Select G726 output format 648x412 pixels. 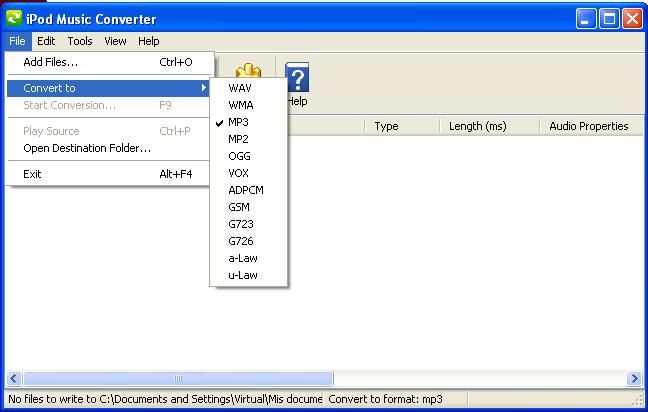click(248, 241)
